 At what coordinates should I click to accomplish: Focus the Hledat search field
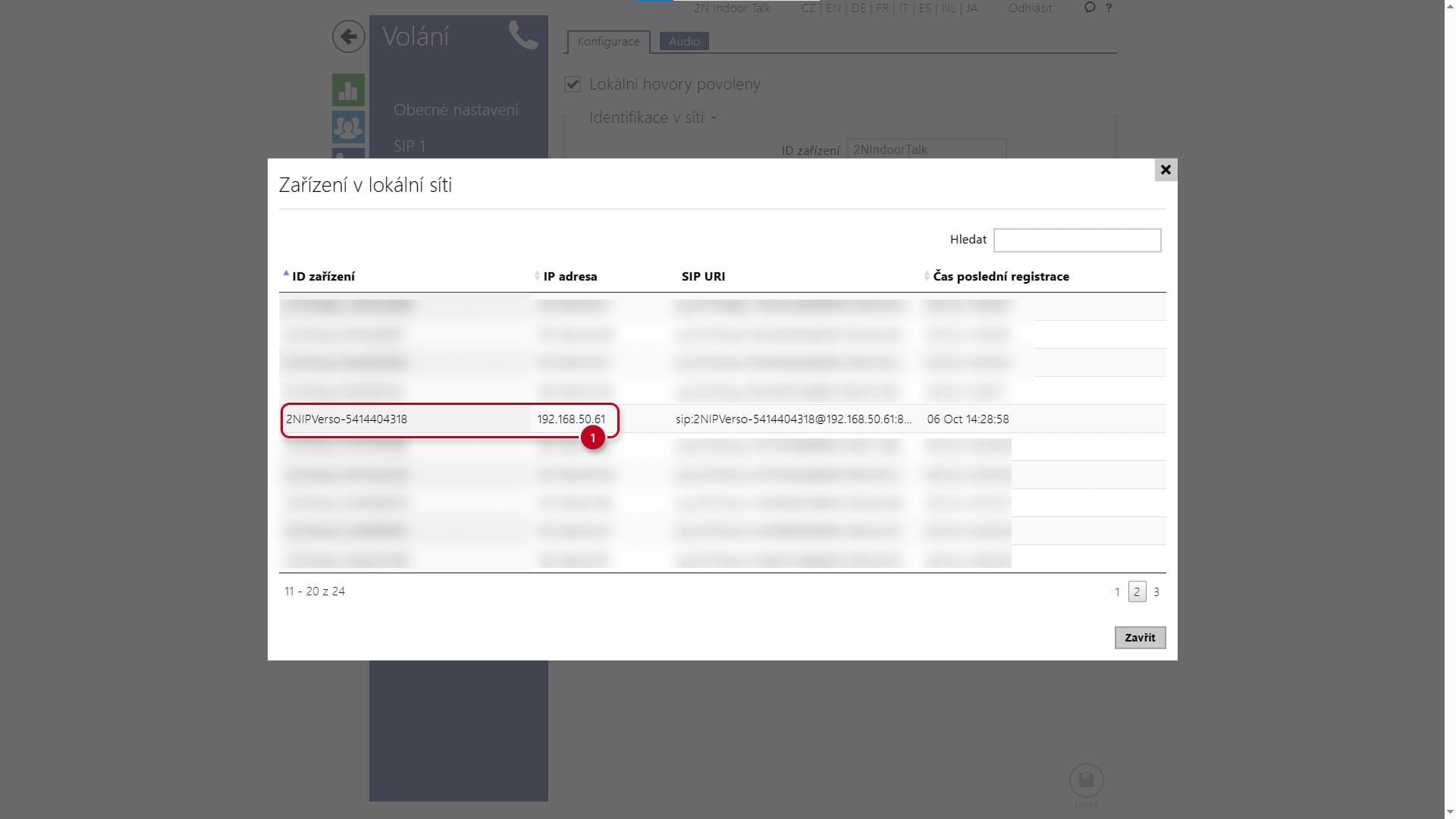pyautogui.click(x=1077, y=240)
